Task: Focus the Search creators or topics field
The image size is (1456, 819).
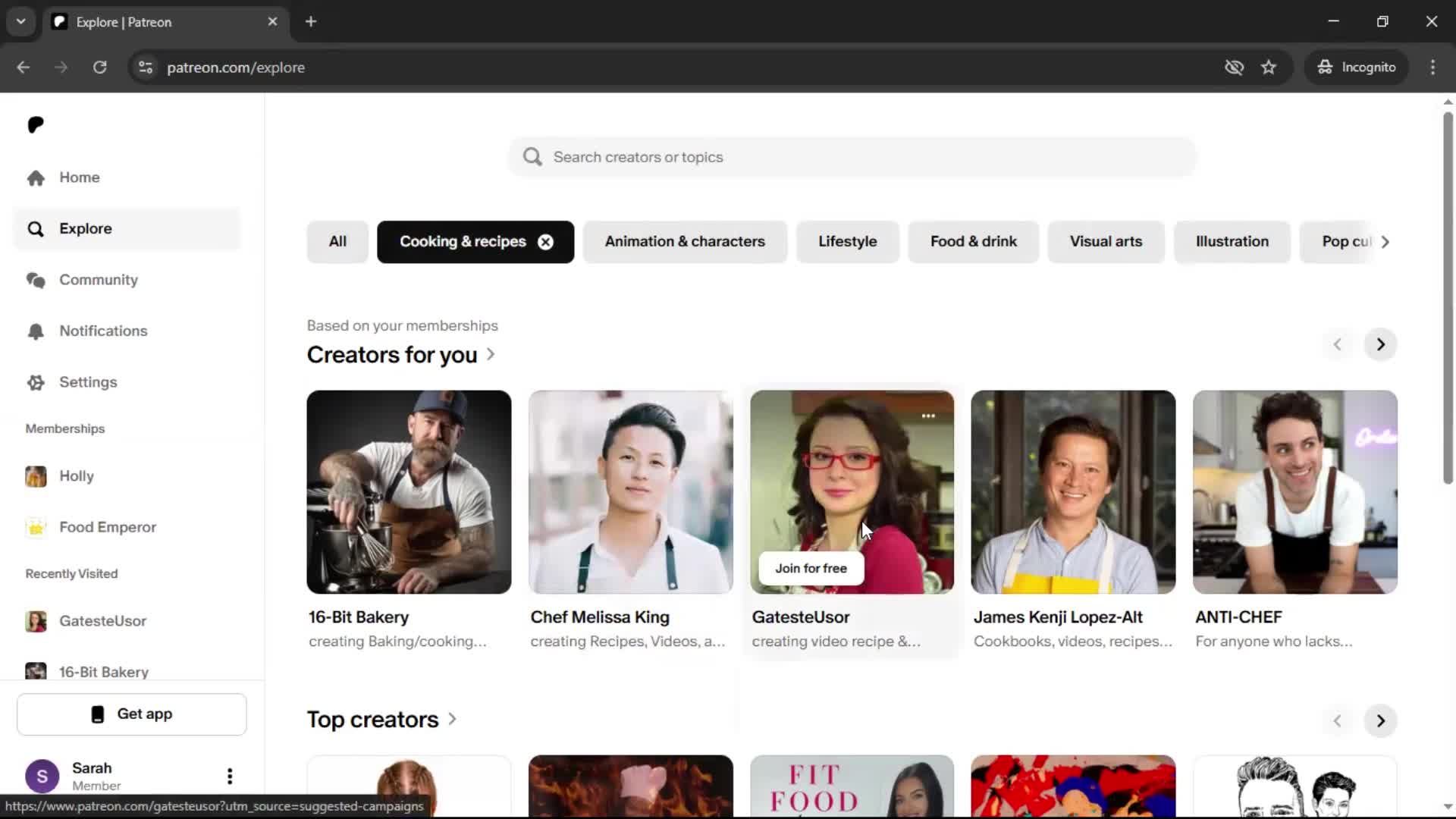Action: 852,157
